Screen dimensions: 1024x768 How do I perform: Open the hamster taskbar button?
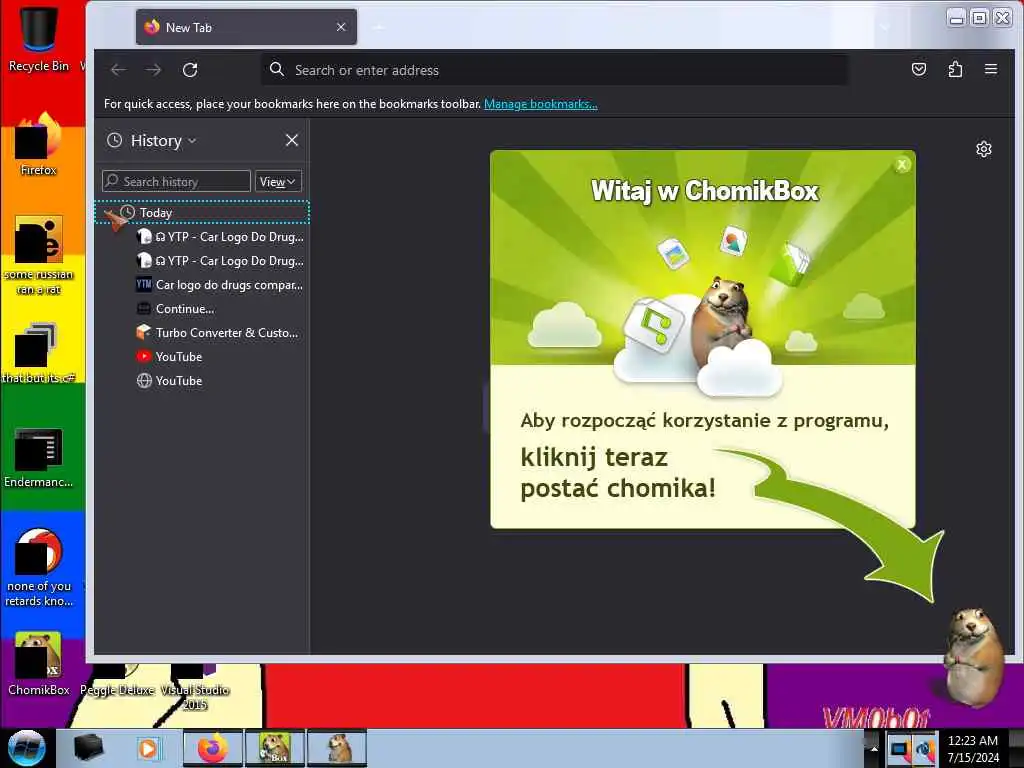coord(338,748)
